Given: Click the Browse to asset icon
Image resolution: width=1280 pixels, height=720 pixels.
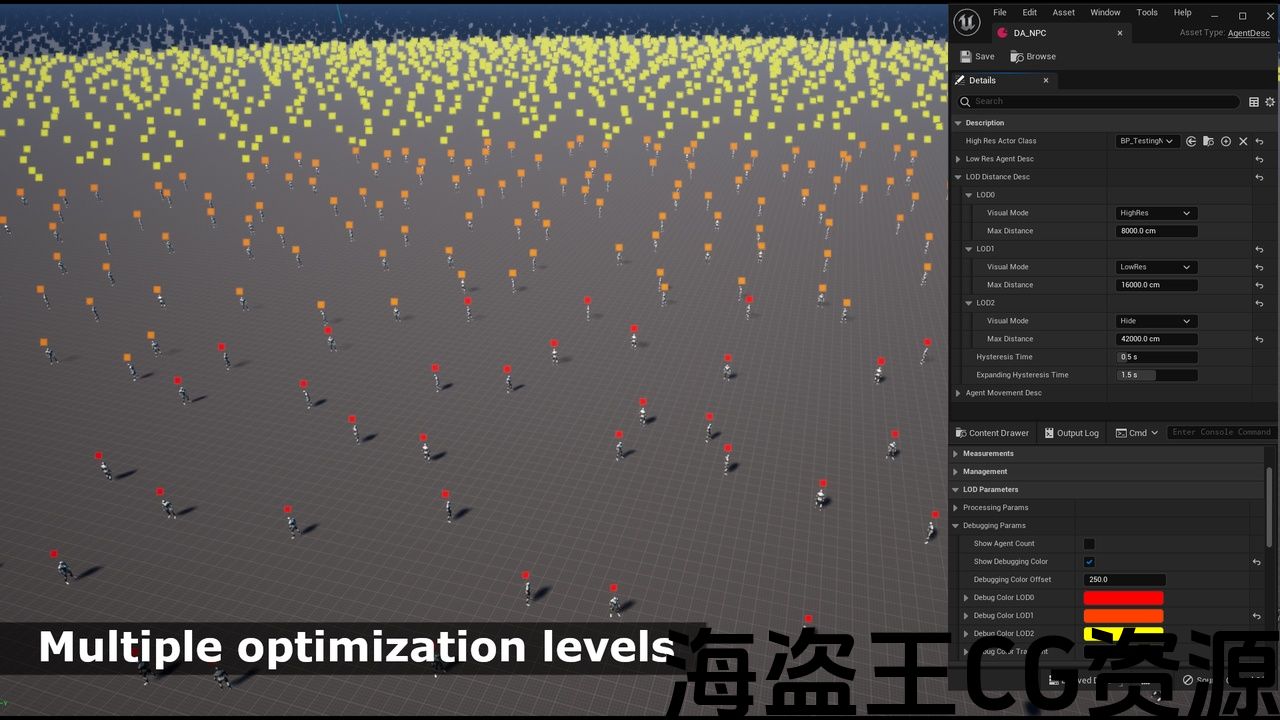Looking at the screenshot, I should (x=1017, y=57).
